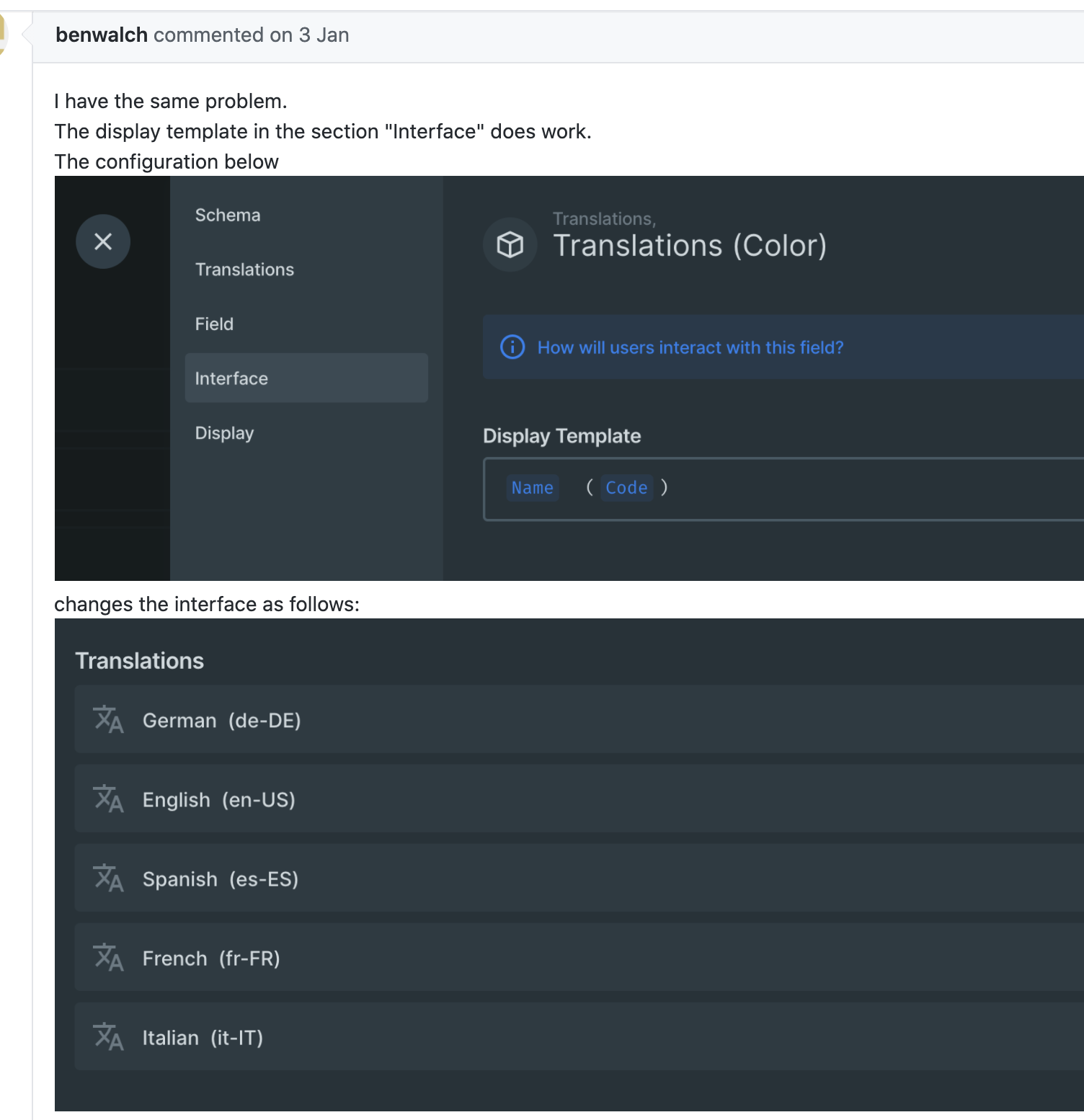Open the German (de-DE) translation row
The width and height of the screenshot is (1084, 1120).
[579, 719]
